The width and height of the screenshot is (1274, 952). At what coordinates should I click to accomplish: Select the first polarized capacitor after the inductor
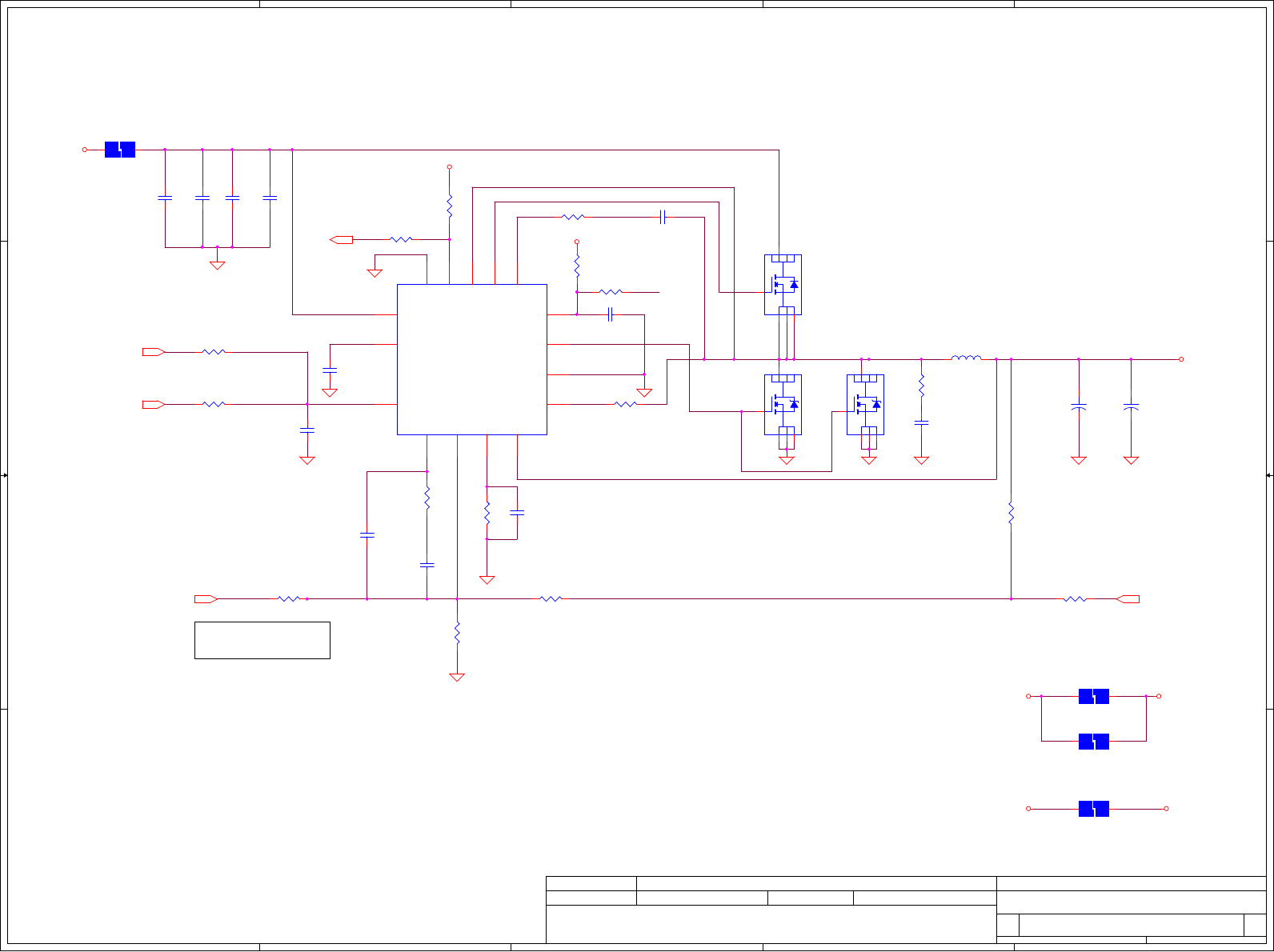[x=1079, y=408]
